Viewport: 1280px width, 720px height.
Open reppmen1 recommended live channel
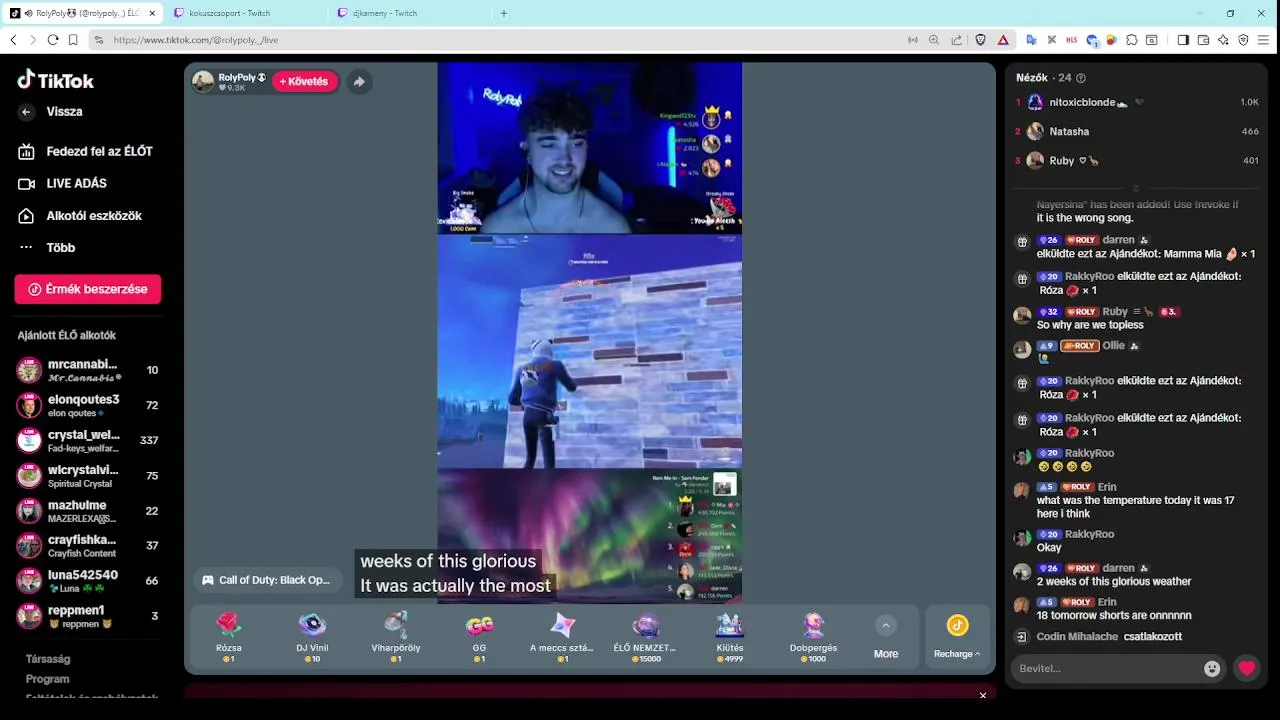point(88,616)
